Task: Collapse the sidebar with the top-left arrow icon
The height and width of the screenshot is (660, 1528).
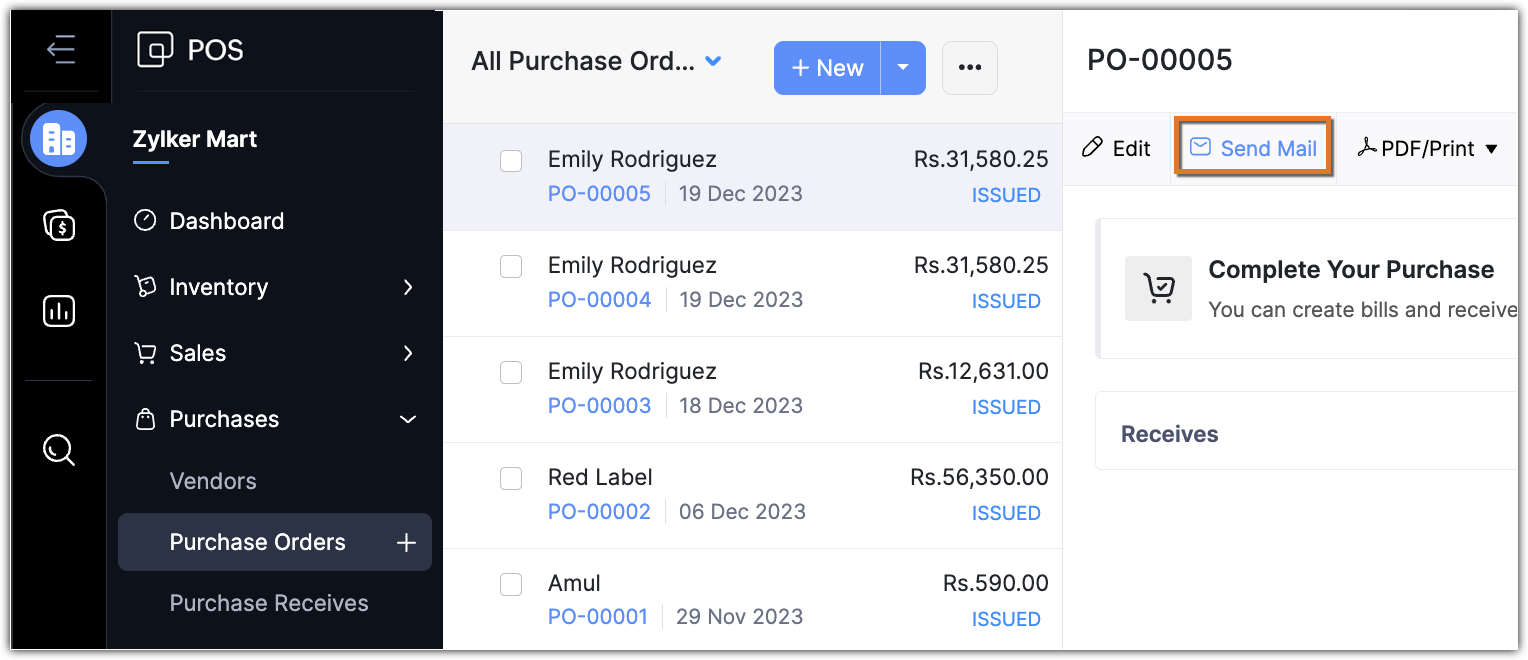Action: 61,49
